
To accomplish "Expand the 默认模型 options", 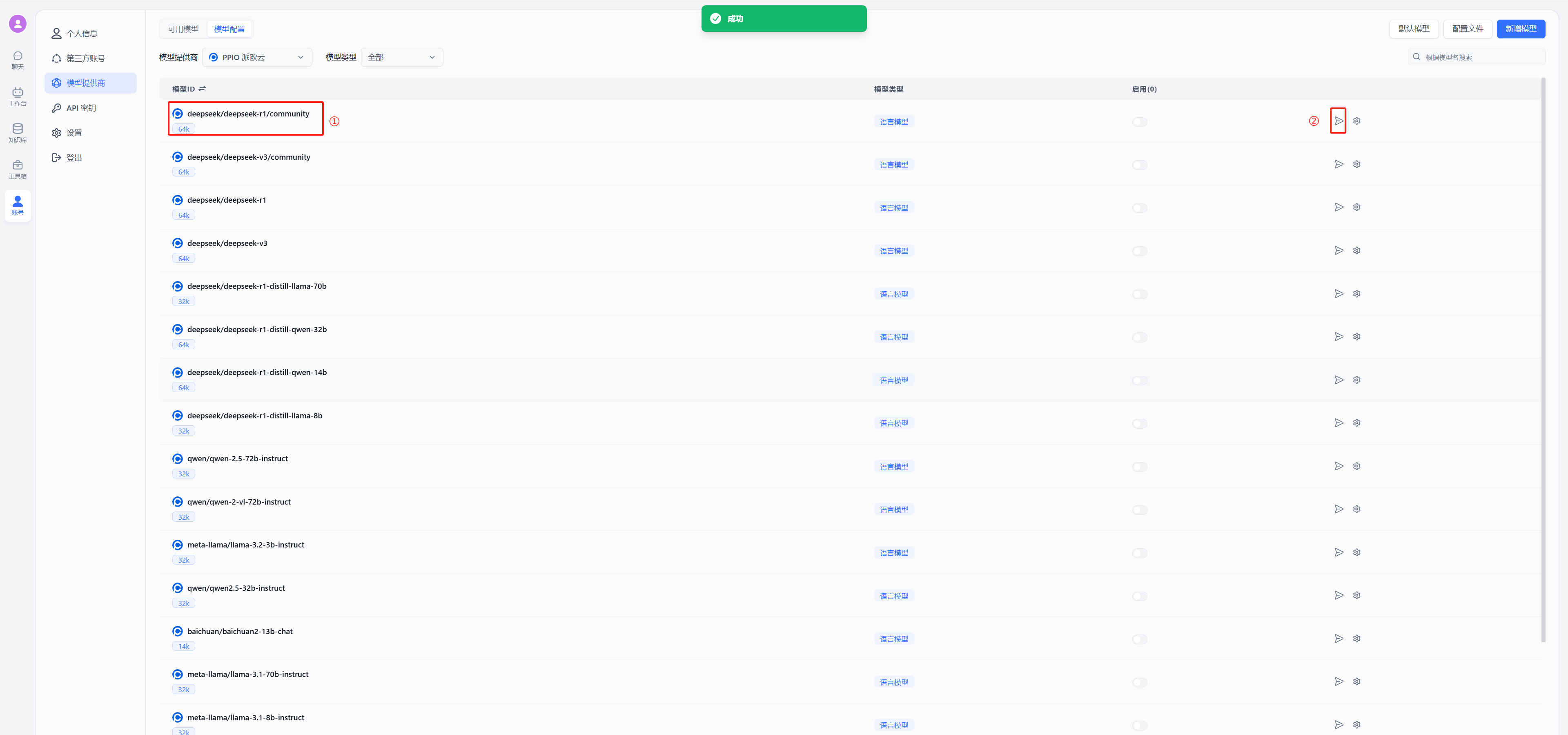I will 1413,29.
